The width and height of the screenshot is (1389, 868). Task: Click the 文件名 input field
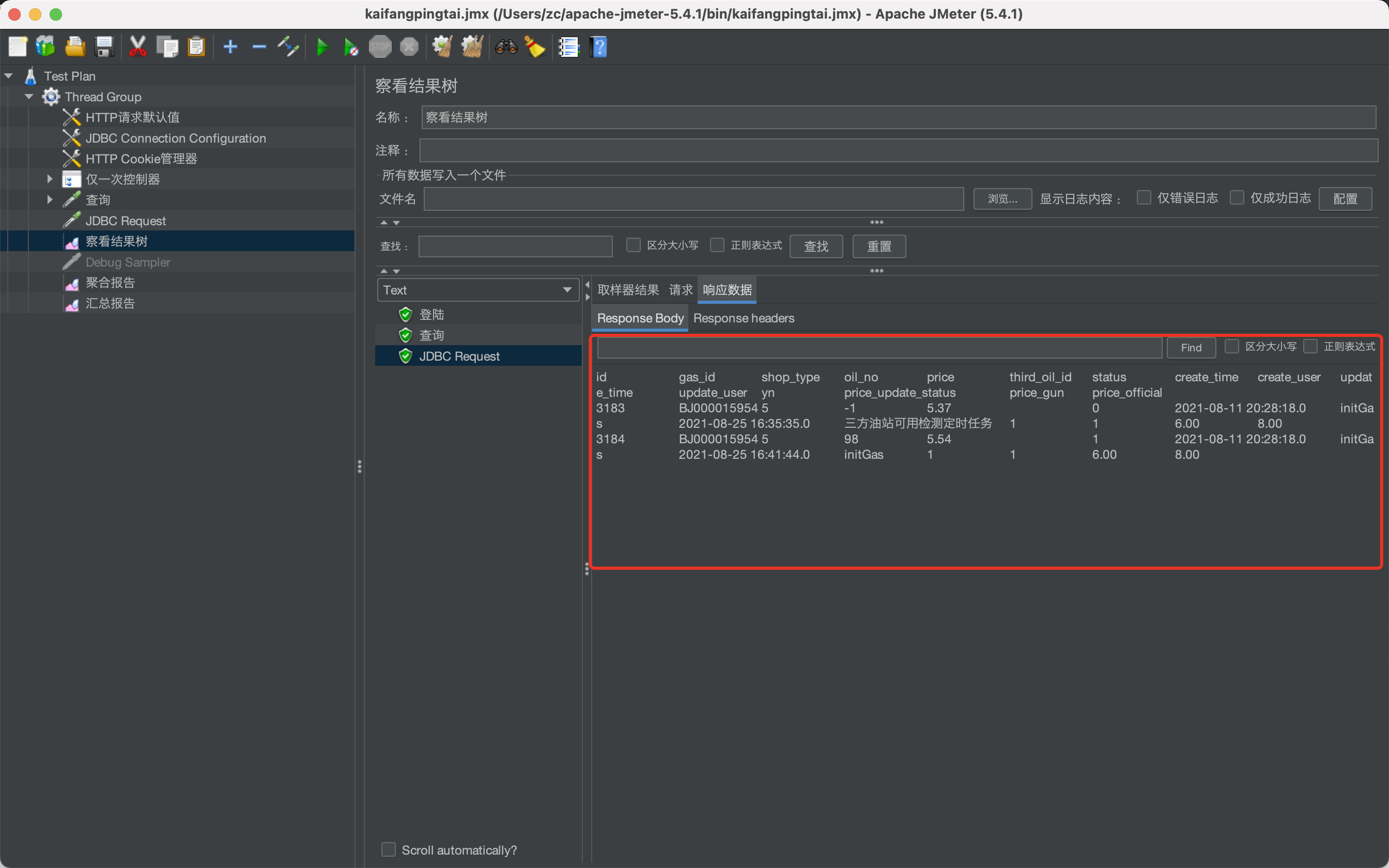point(693,198)
